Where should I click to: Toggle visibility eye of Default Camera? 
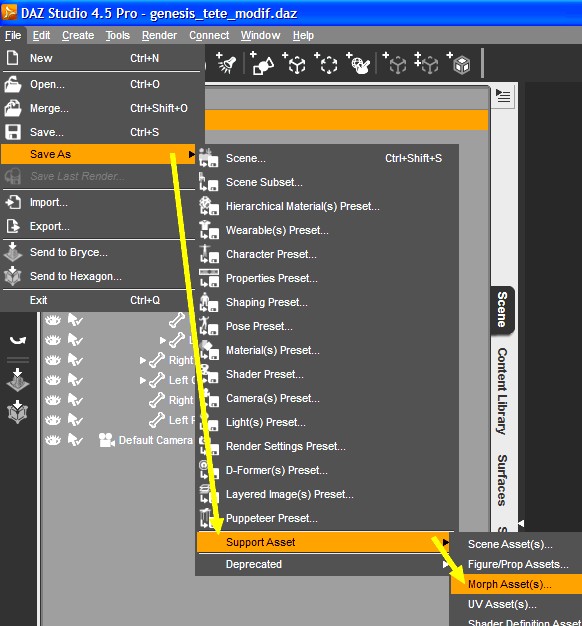[53, 440]
